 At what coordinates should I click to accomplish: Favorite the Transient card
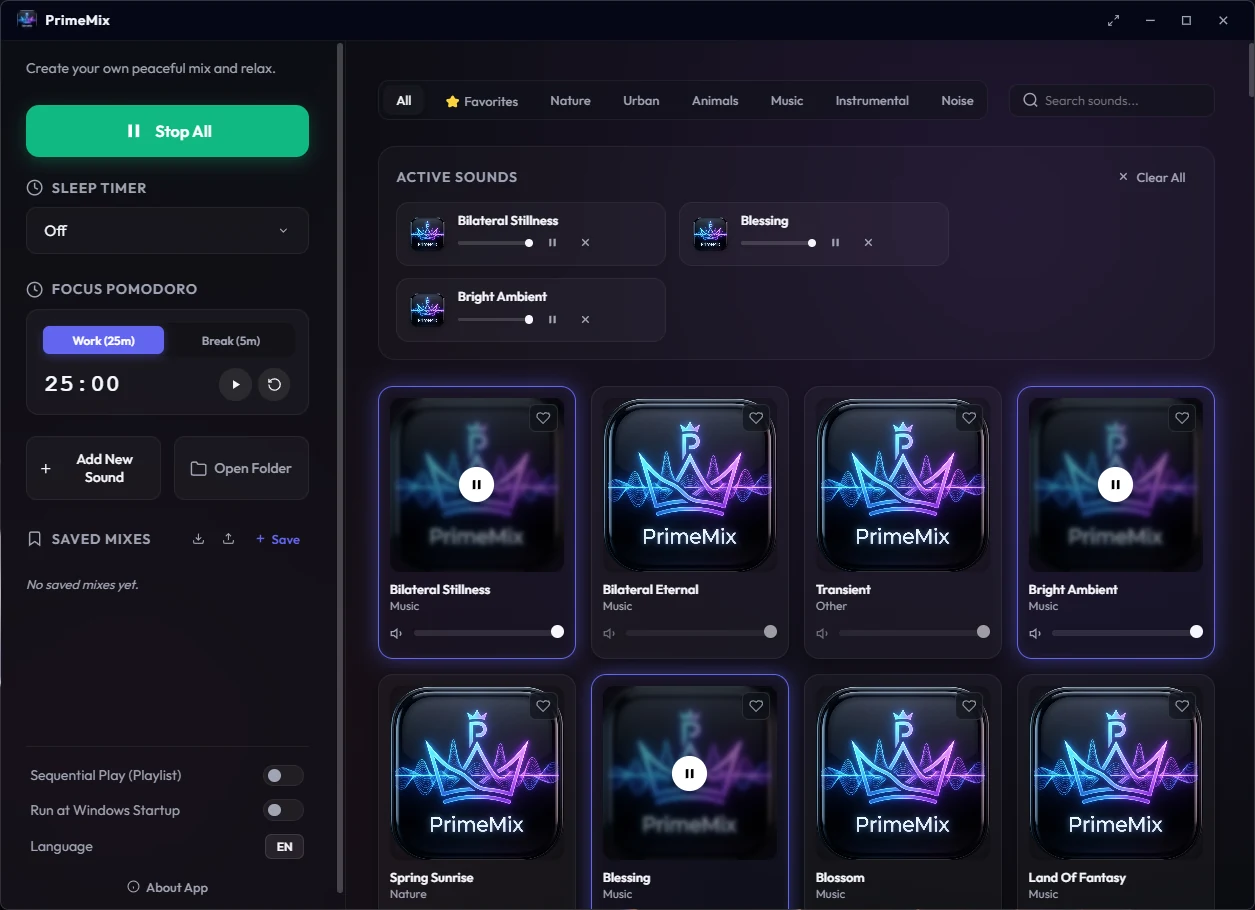point(969,418)
